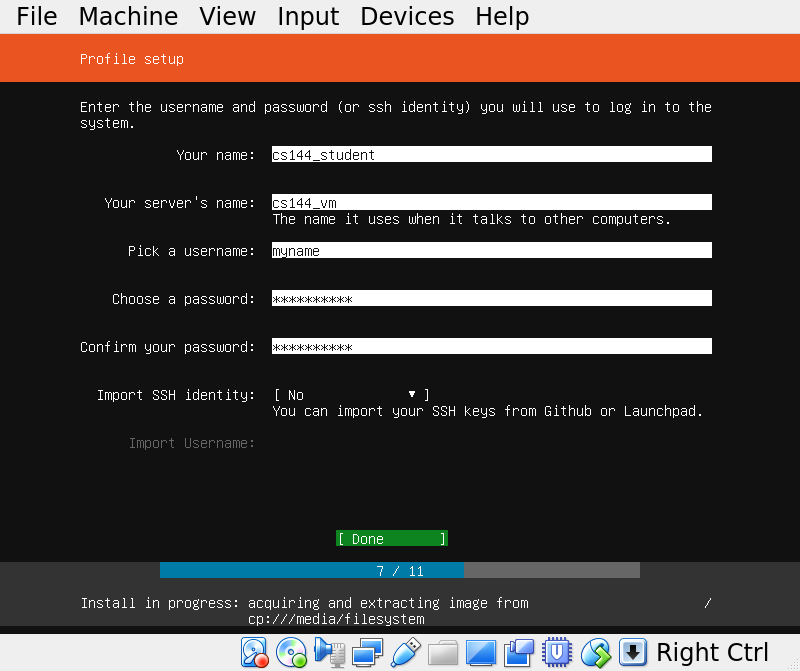Click the 7 / 11 install progress bar
The image size is (800, 671).
(x=400, y=571)
